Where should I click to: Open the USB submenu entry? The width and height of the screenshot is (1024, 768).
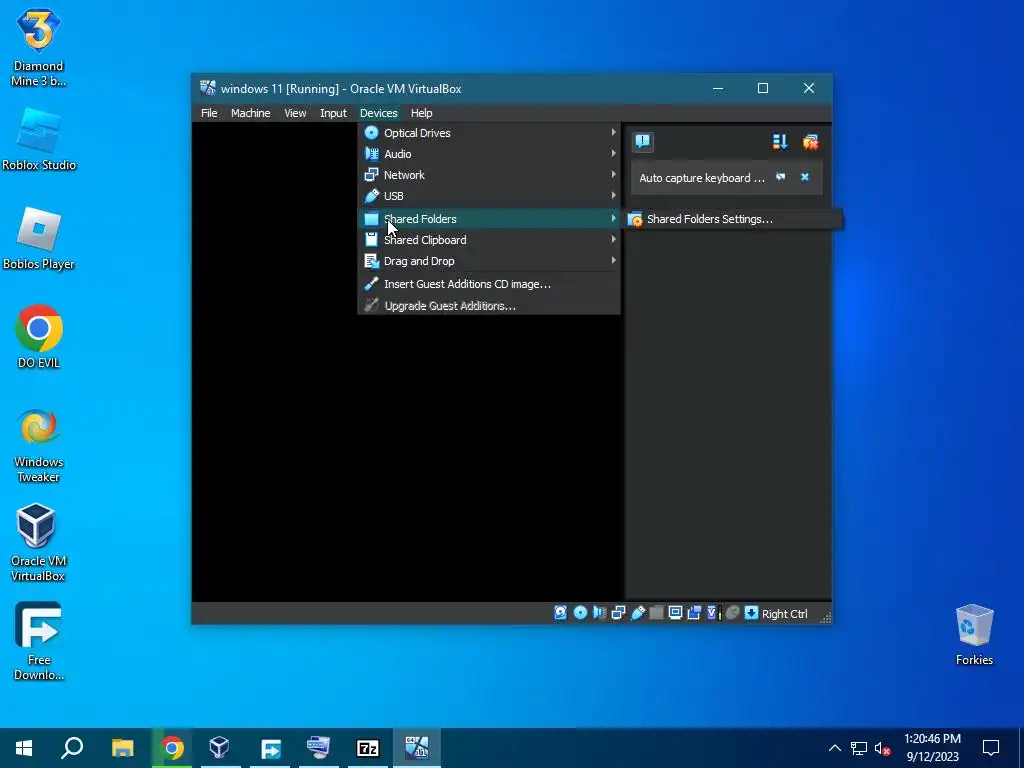(x=489, y=195)
